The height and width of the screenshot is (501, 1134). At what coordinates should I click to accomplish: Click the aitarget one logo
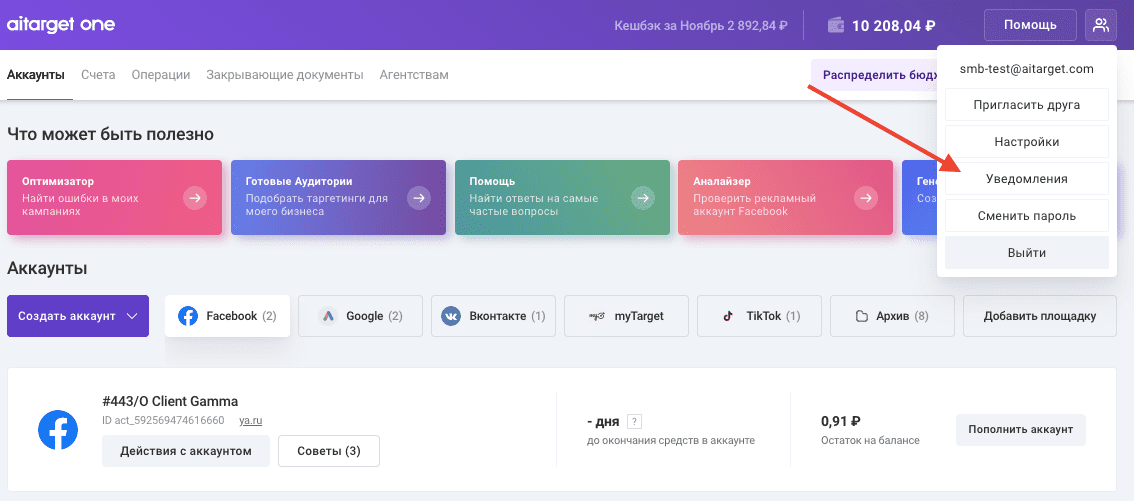pyautogui.click(x=61, y=25)
